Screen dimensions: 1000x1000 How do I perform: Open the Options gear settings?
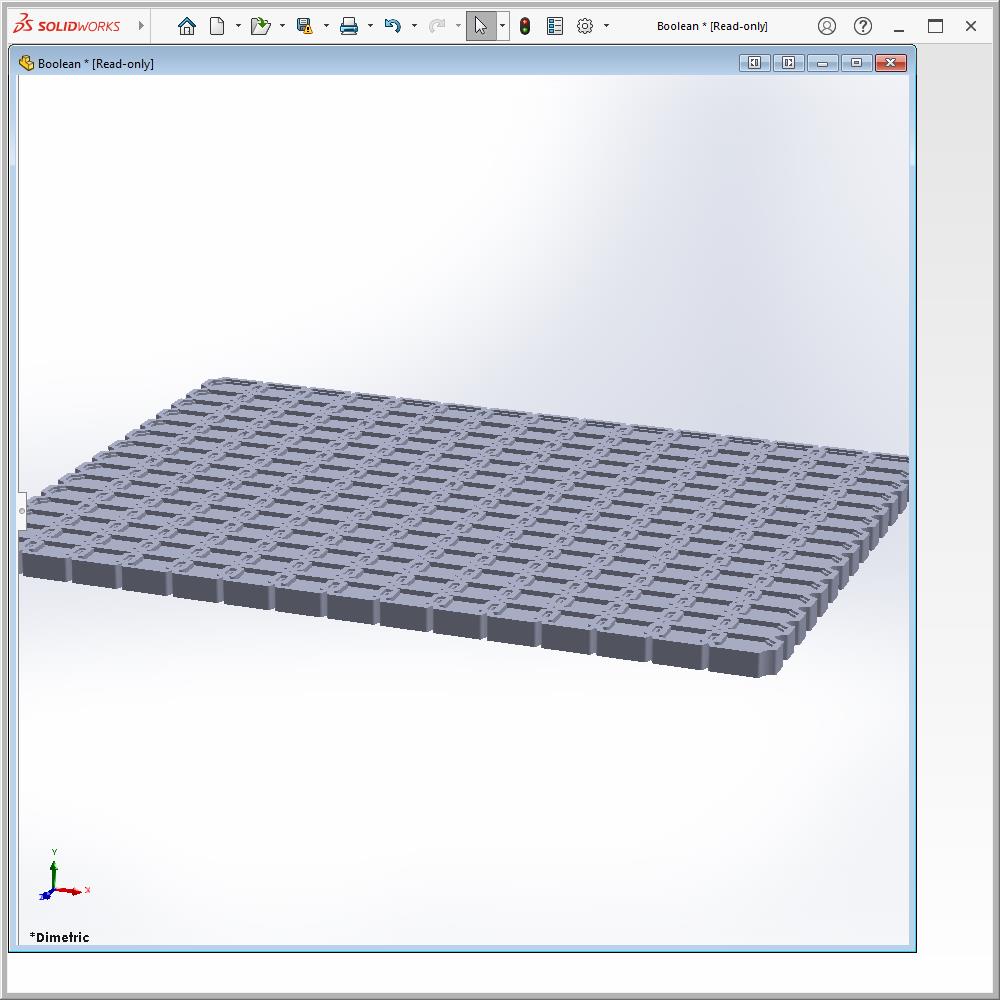click(x=585, y=26)
